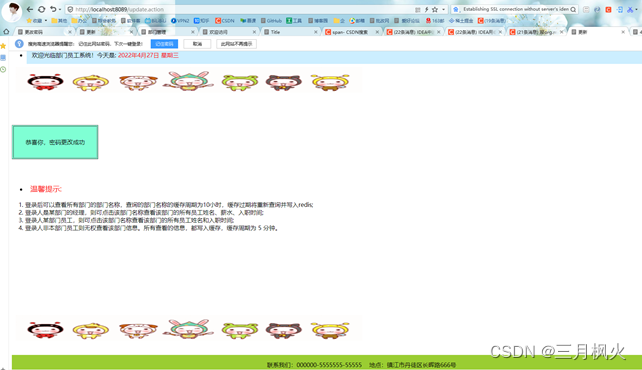This screenshot has width=642, height=370.
Task: Click the green frog cartoon in bottom banner
Action: (240, 330)
